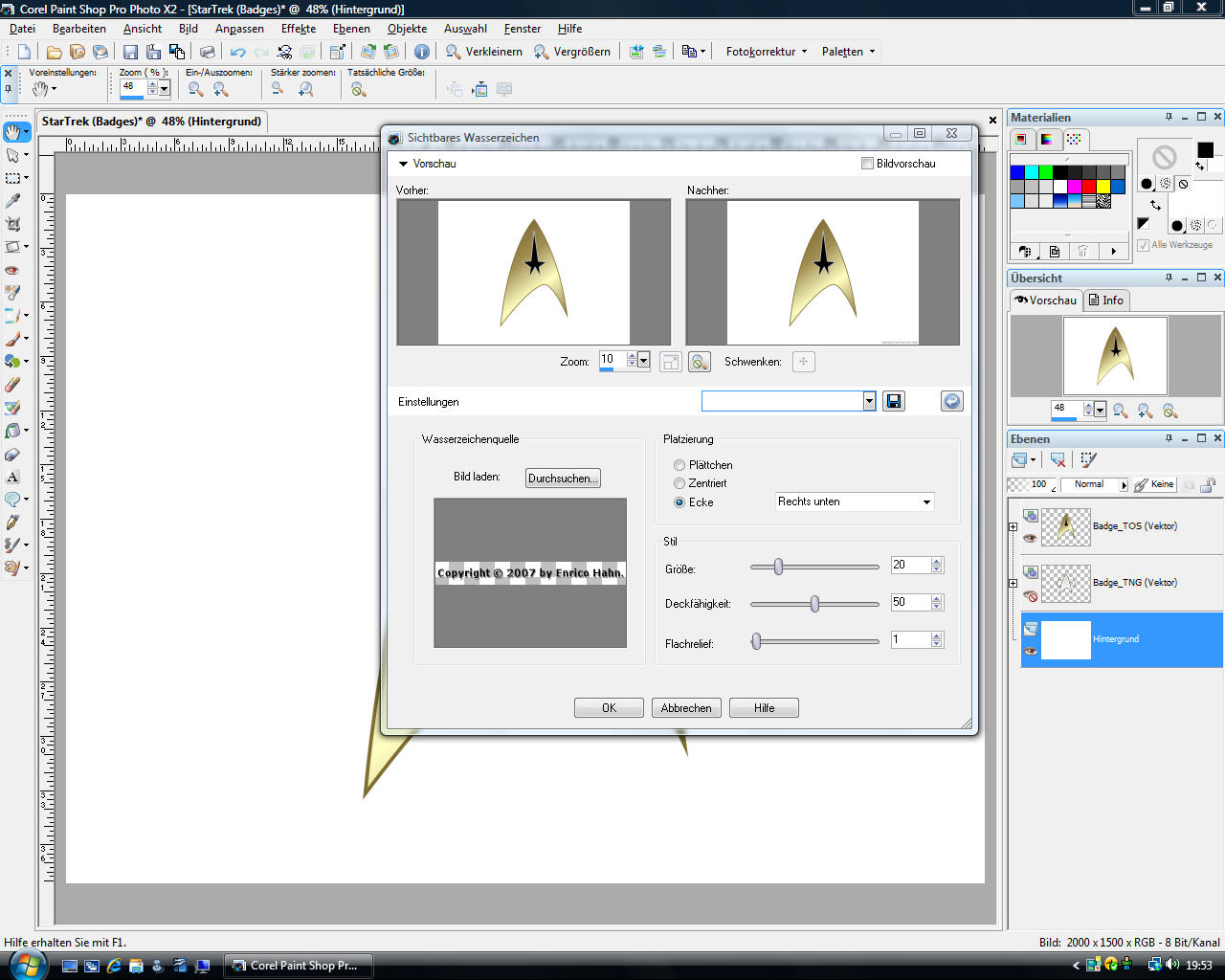1225x980 pixels.
Task: Open the Fotokorrektur dropdown
Action: click(766, 52)
